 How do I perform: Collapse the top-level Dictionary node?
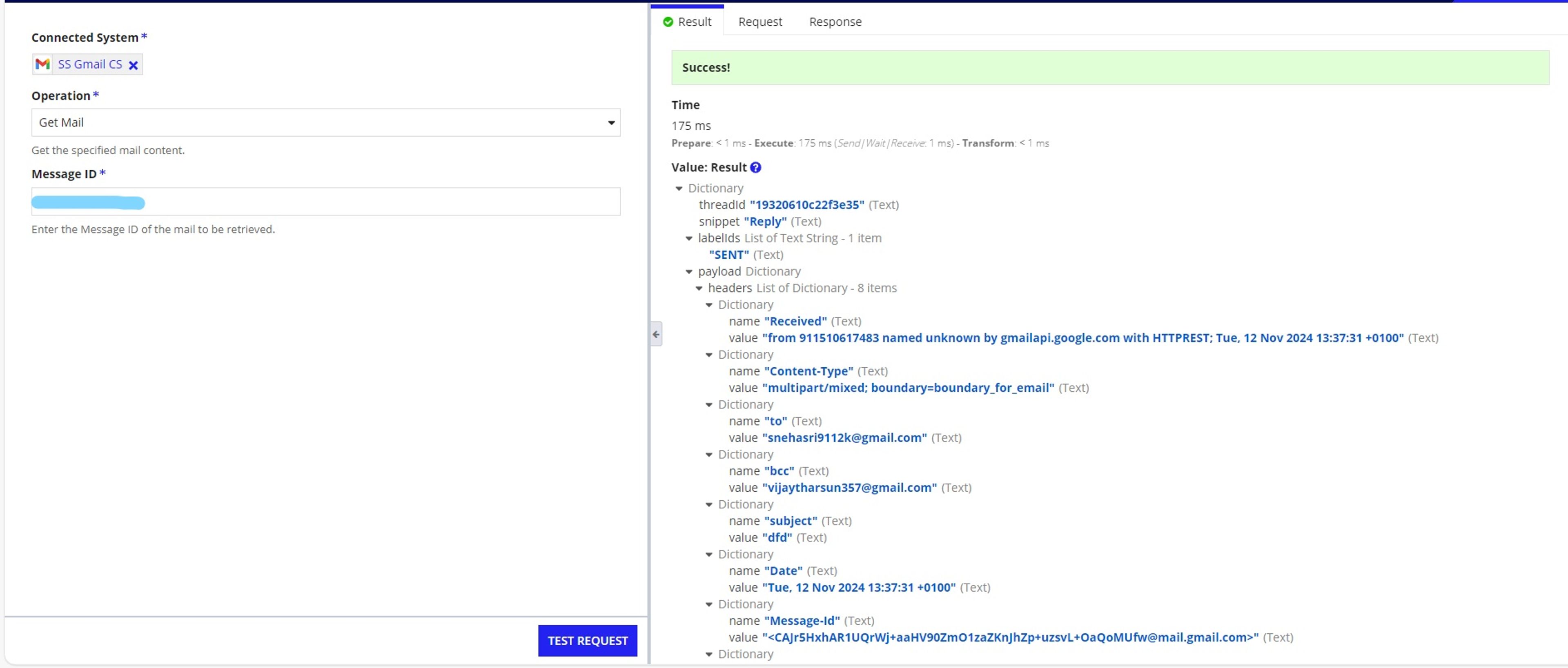pos(679,189)
